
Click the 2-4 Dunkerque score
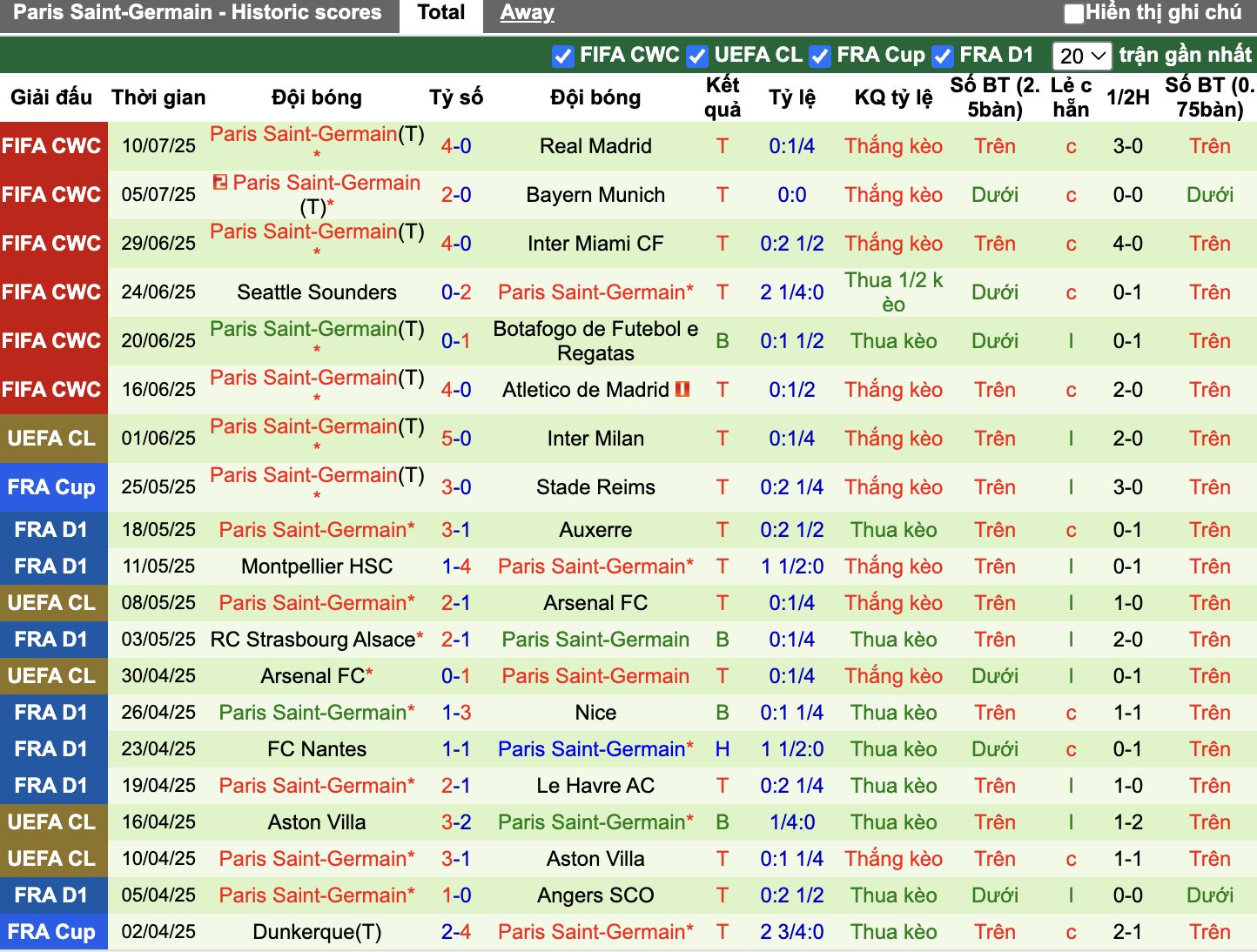(x=456, y=931)
